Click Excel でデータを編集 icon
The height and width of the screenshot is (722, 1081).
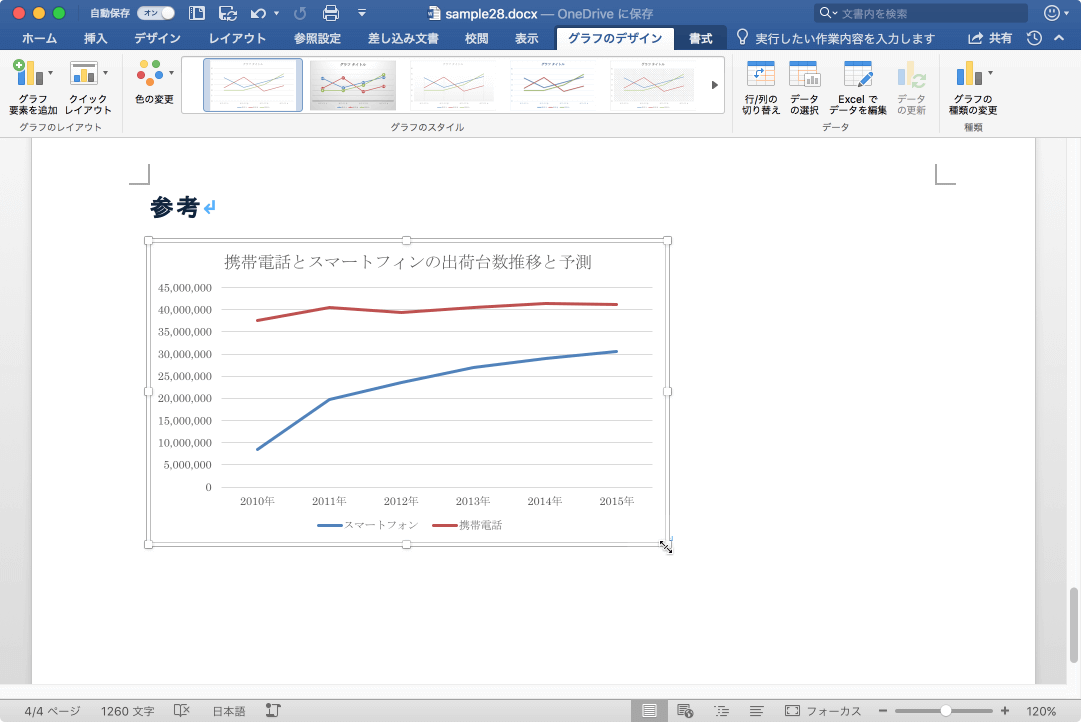[x=858, y=87]
